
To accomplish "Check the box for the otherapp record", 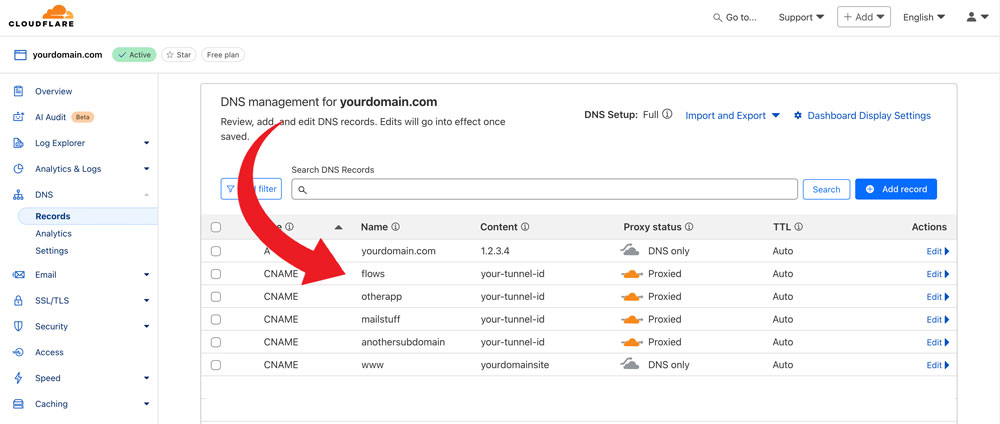I will point(216,297).
